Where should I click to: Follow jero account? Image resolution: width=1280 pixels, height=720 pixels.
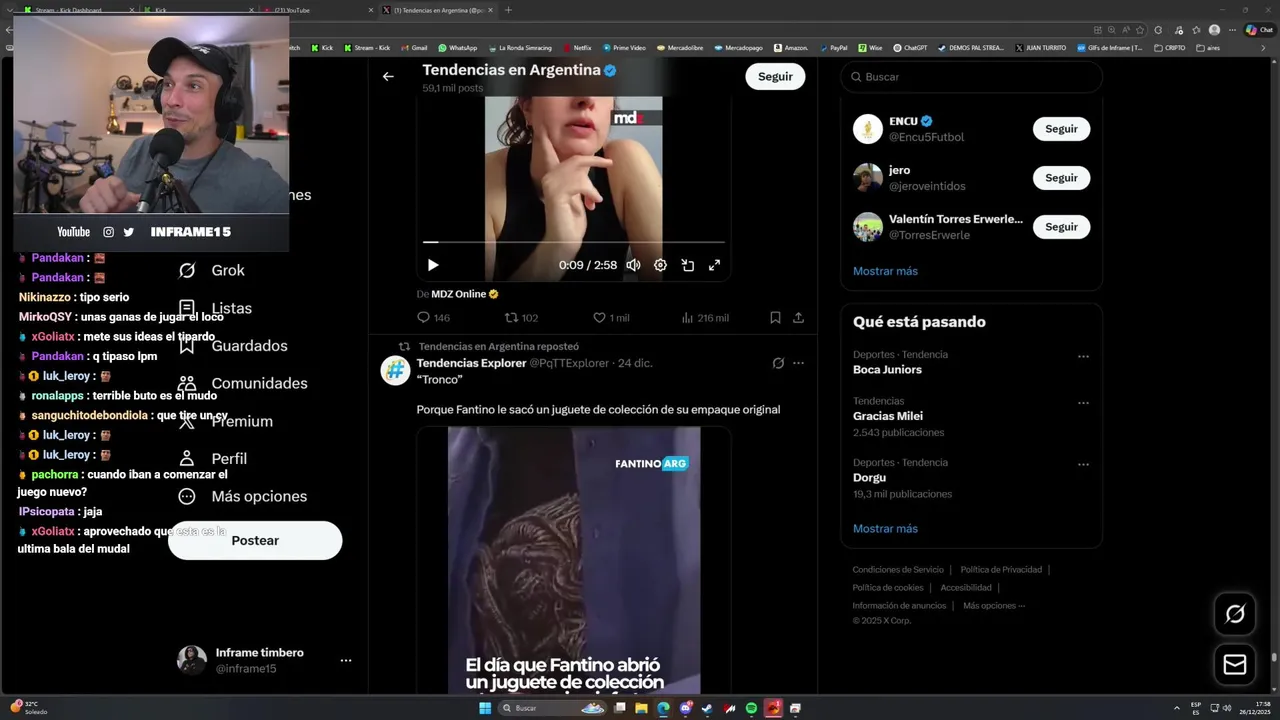(x=1061, y=178)
